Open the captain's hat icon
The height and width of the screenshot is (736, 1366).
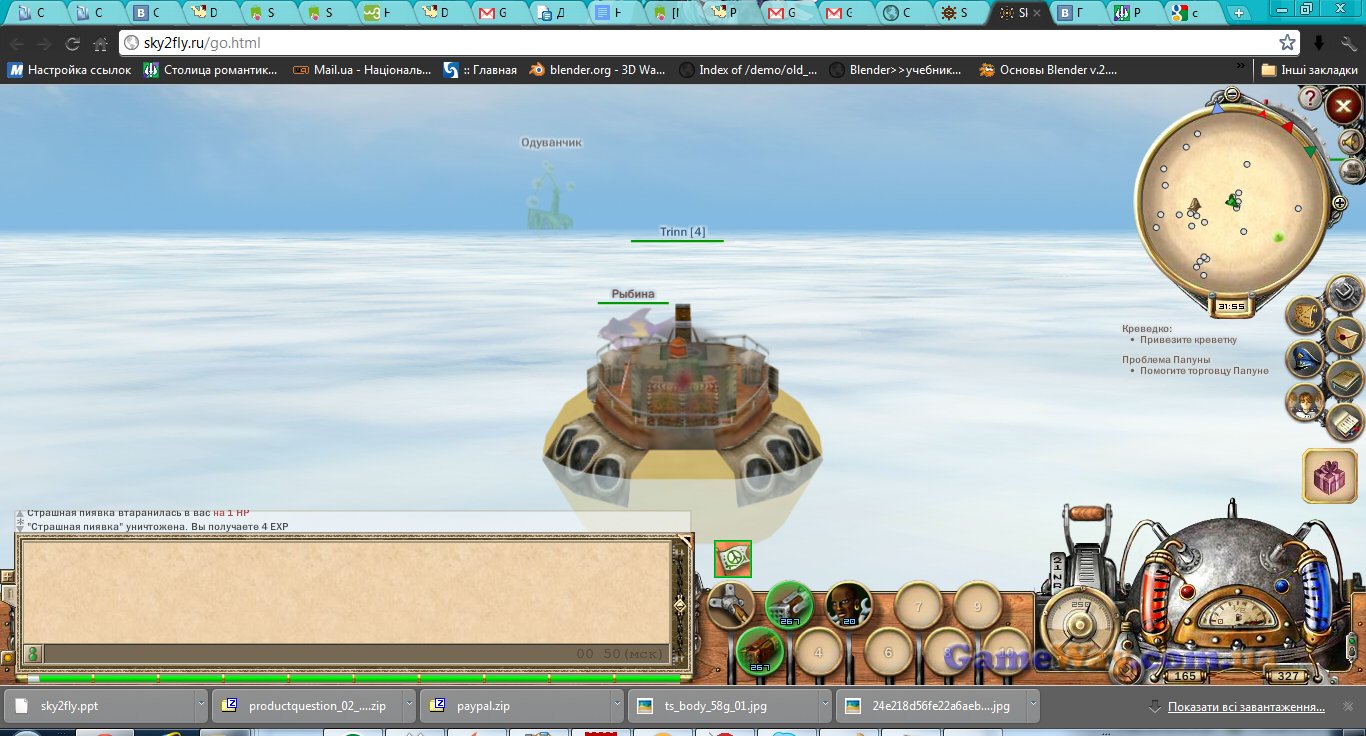[1305, 358]
